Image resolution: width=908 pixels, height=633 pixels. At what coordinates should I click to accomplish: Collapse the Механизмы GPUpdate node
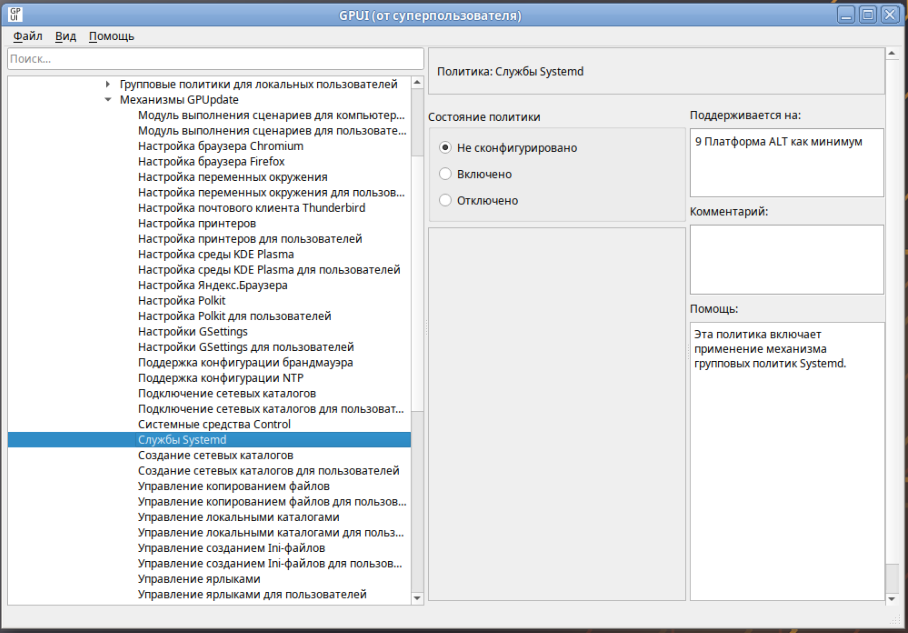(x=108, y=100)
